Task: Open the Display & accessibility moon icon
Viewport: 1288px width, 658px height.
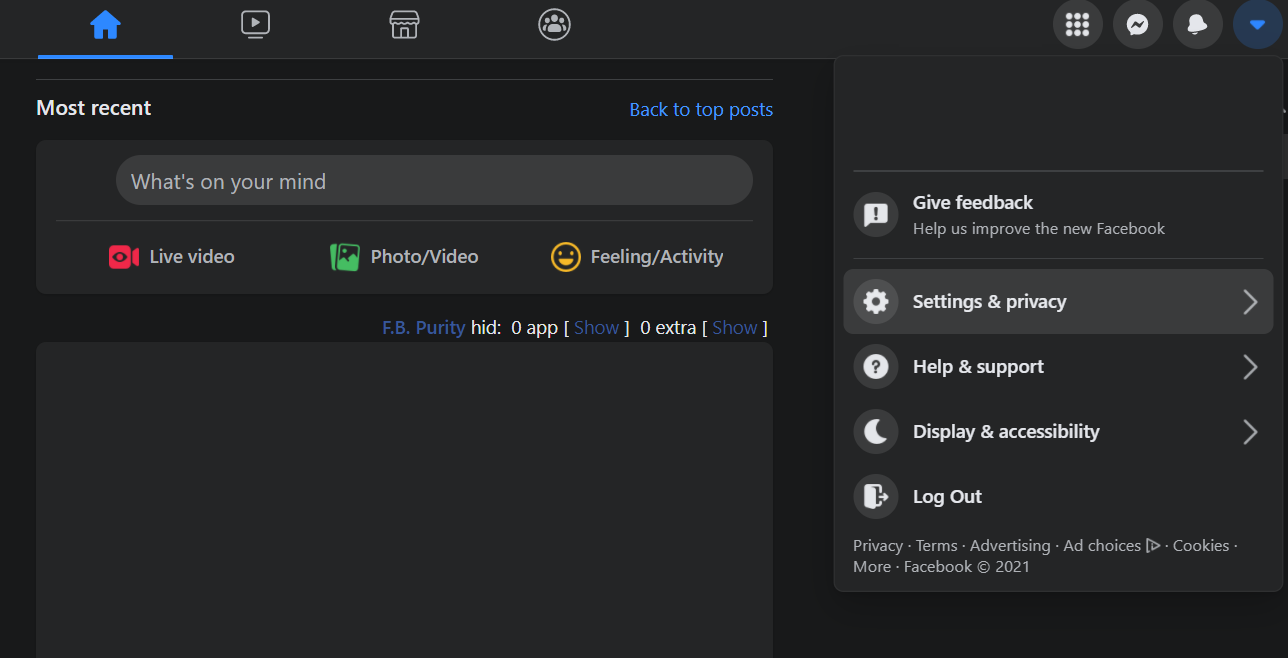Action: click(876, 431)
